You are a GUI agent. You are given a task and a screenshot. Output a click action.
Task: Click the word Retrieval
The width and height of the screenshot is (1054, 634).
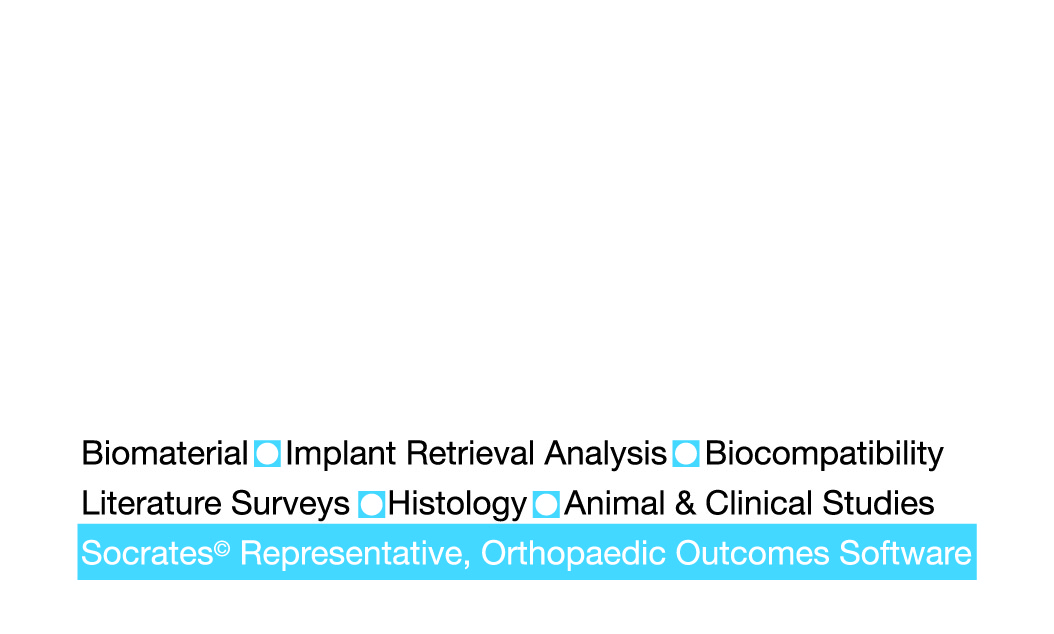(470, 454)
